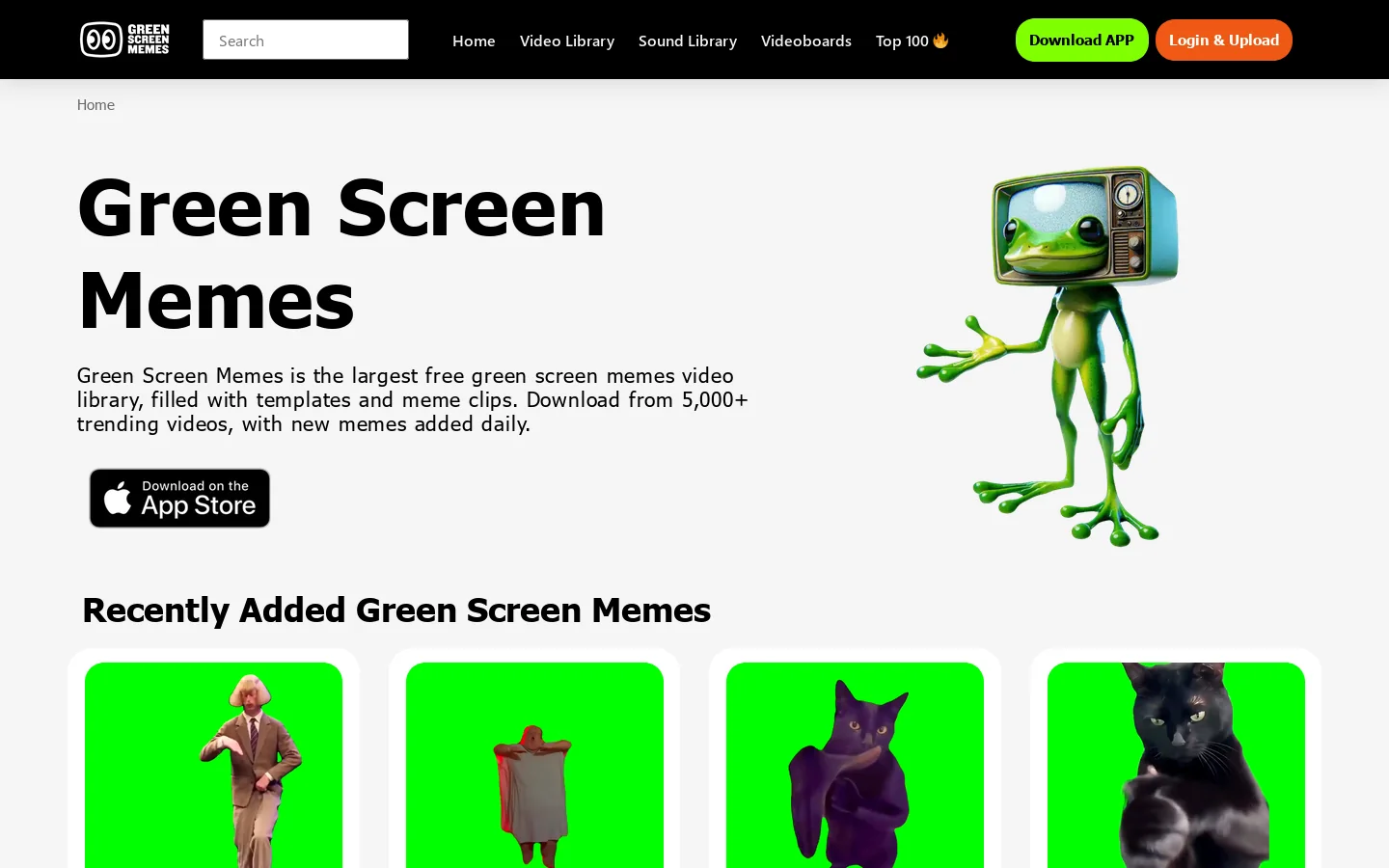Click the Green Screen Memes logo

click(x=124, y=40)
